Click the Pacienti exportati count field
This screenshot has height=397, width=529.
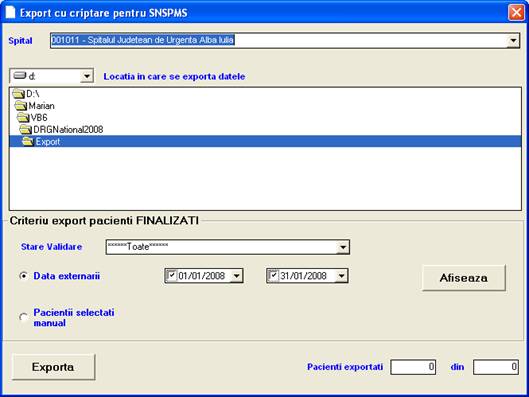pos(413,367)
